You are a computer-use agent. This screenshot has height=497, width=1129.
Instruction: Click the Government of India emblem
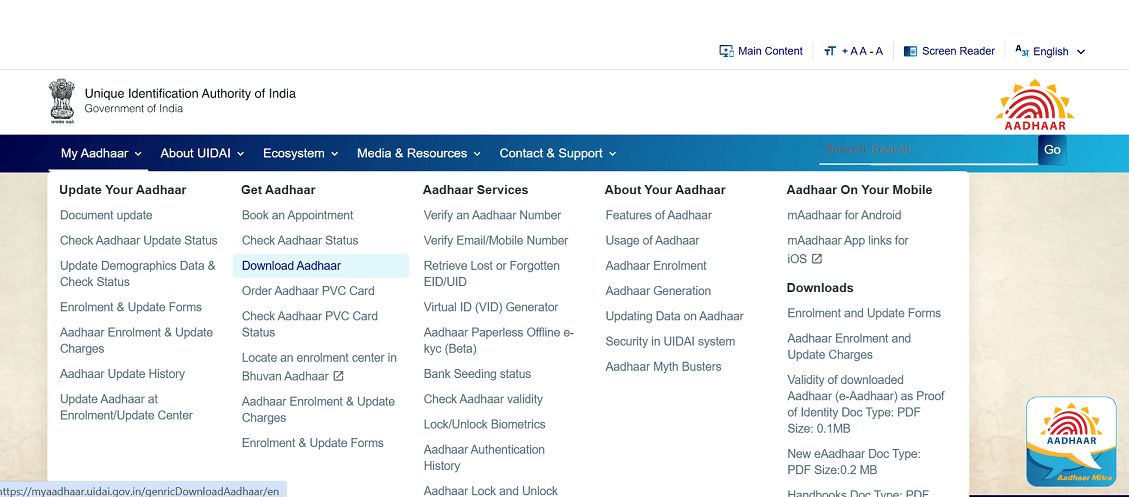62,102
